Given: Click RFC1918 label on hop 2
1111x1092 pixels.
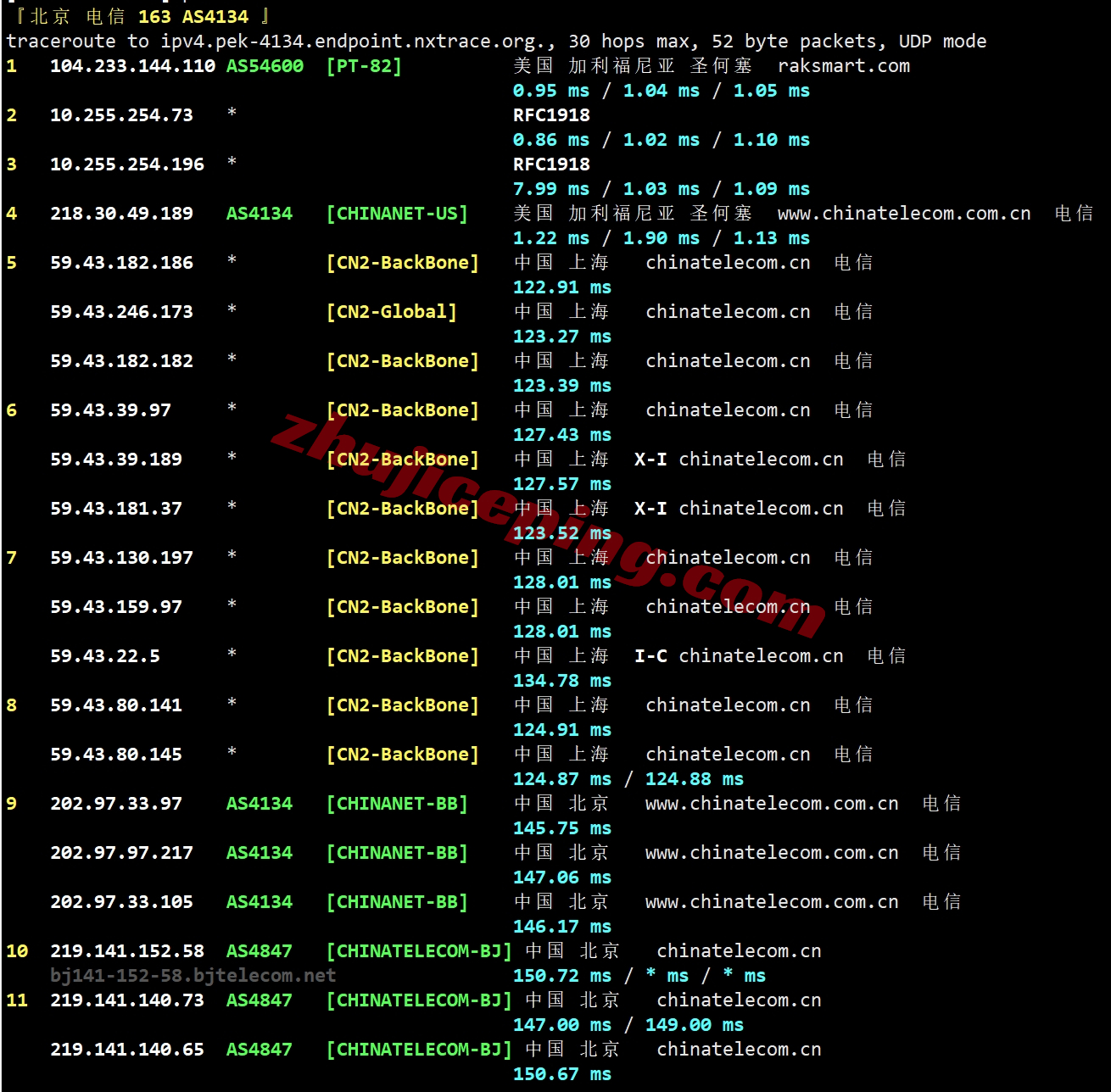Looking at the screenshot, I should tap(551, 115).
